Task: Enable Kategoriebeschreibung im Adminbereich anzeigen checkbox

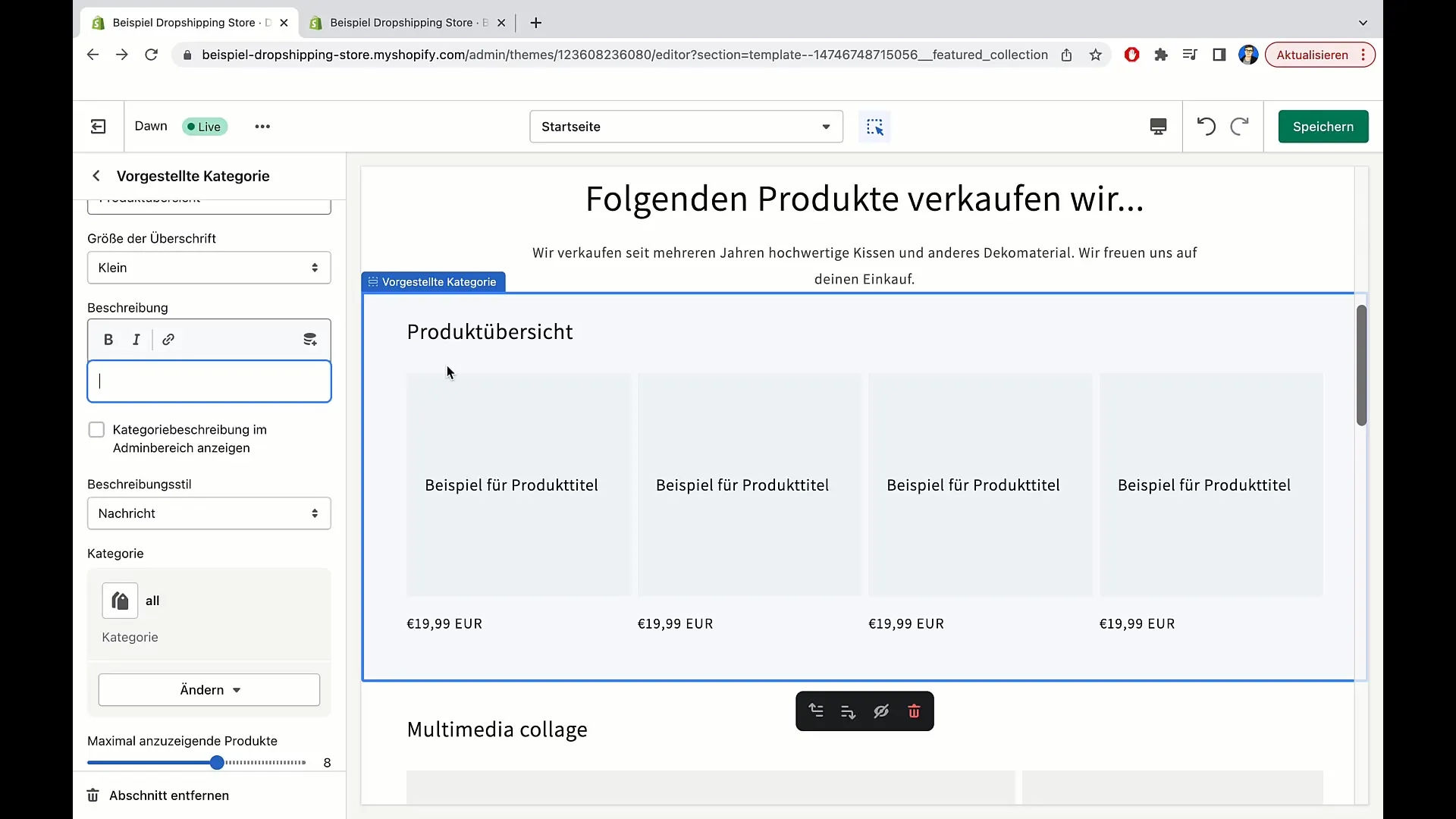Action: [96, 430]
